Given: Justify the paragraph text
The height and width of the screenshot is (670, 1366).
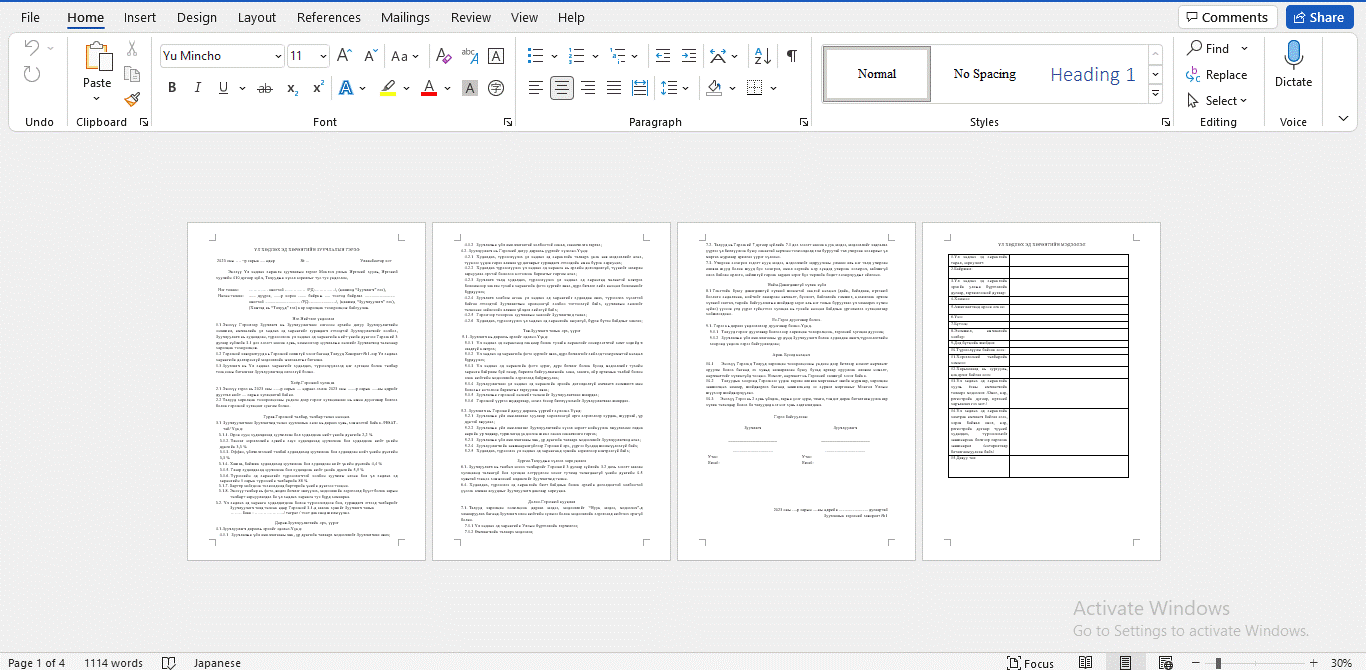Looking at the screenshot, I should click(614, 88).
